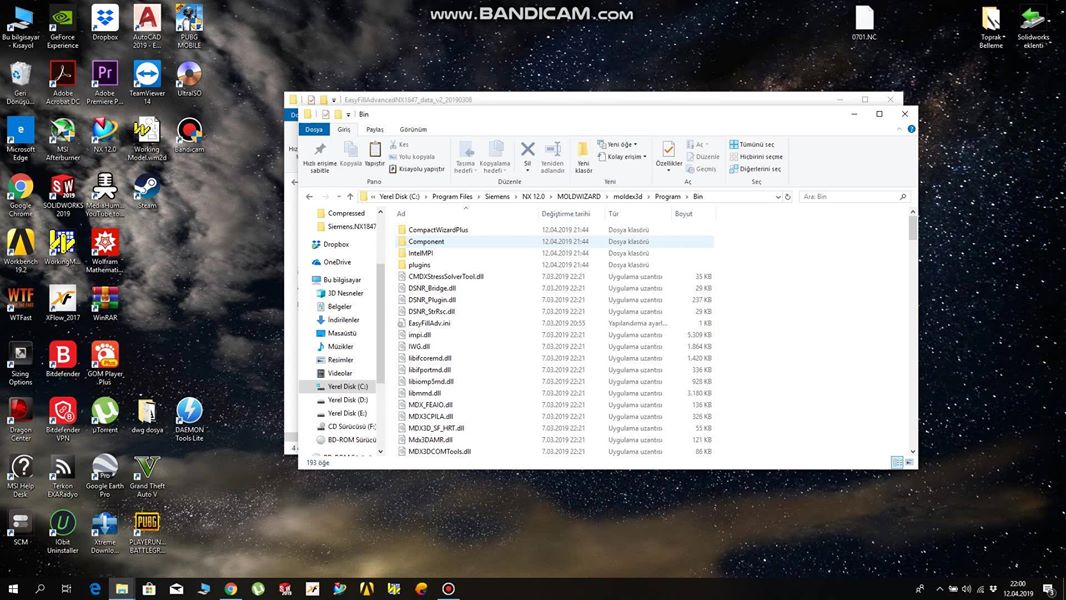Image resolution: width=1066 pixels, height=600 pixels.
Task: Switch to details view layout toggle
Action: click(x=897, y=462)
